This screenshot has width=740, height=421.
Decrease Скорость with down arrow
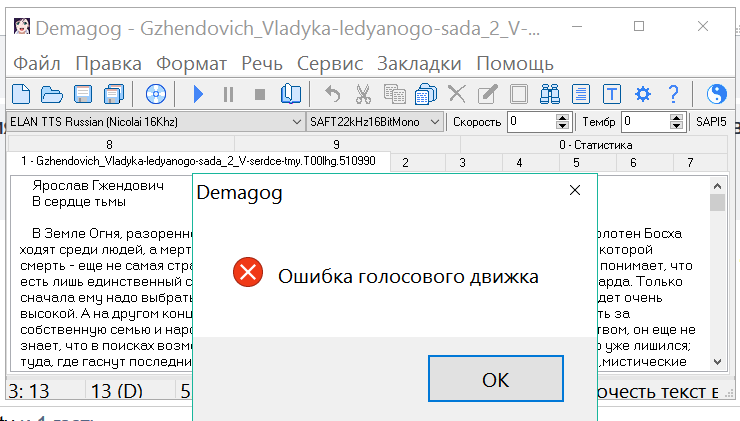click(562, 126)
